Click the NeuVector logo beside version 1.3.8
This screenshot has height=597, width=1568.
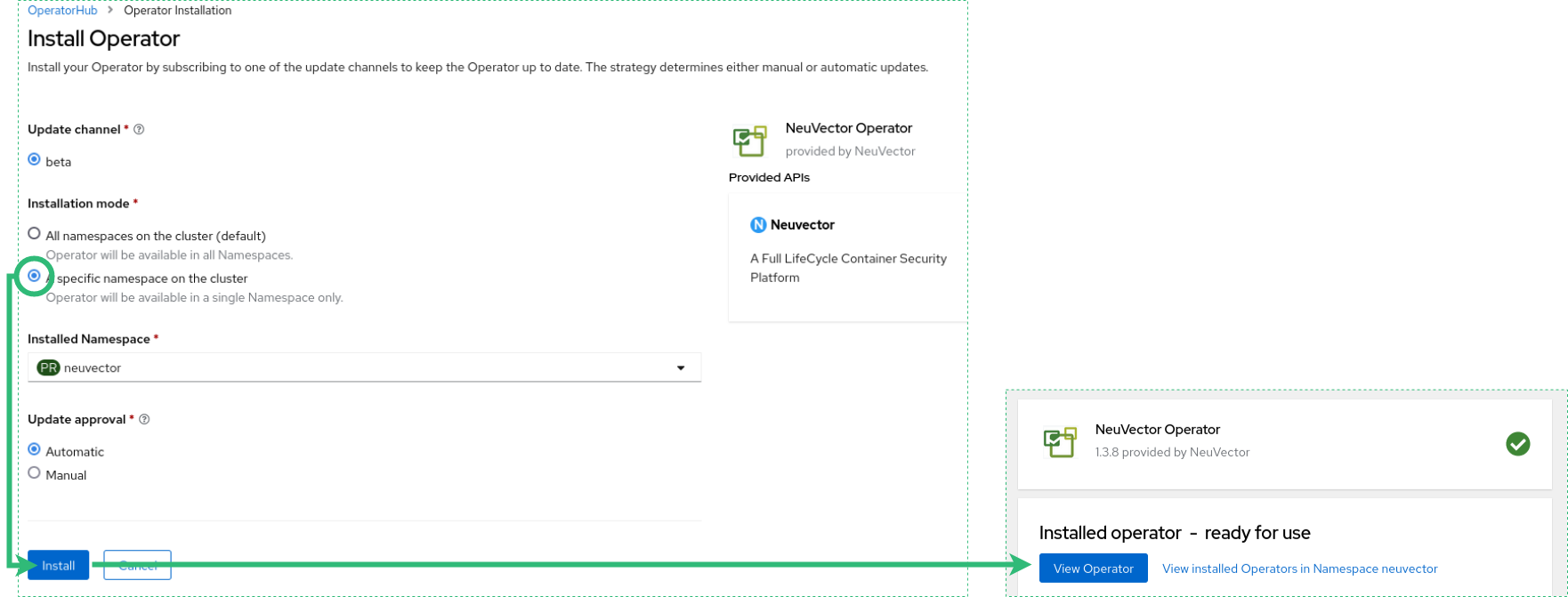point(1060,441)
